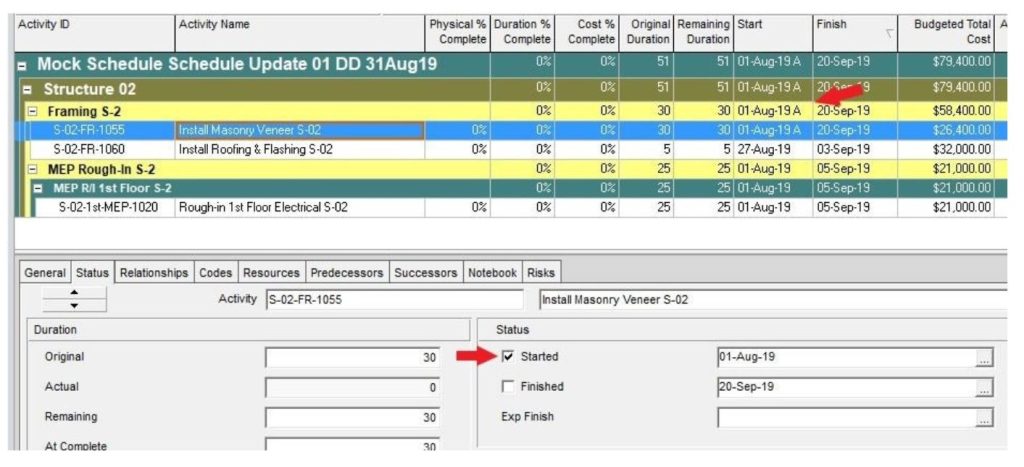Open the Codes tab
The image size is (1024, 467).
216,273
